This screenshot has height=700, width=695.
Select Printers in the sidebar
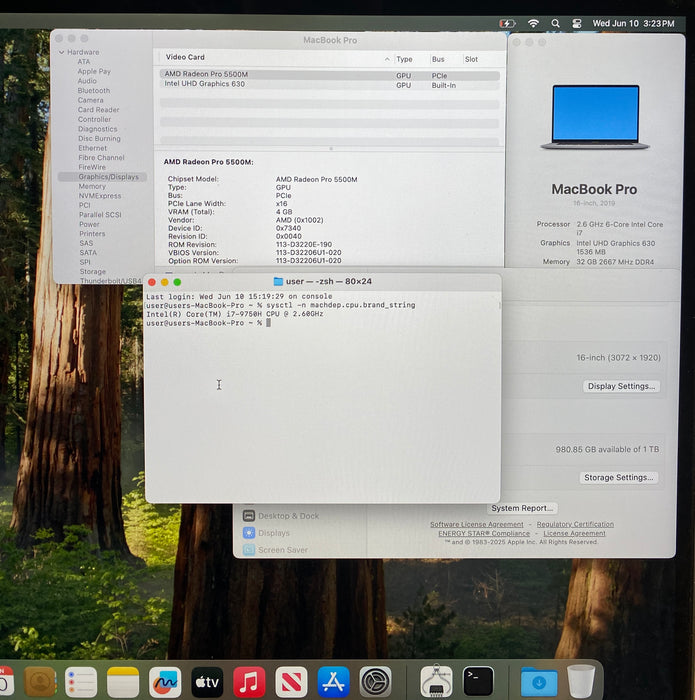(92, 234)
